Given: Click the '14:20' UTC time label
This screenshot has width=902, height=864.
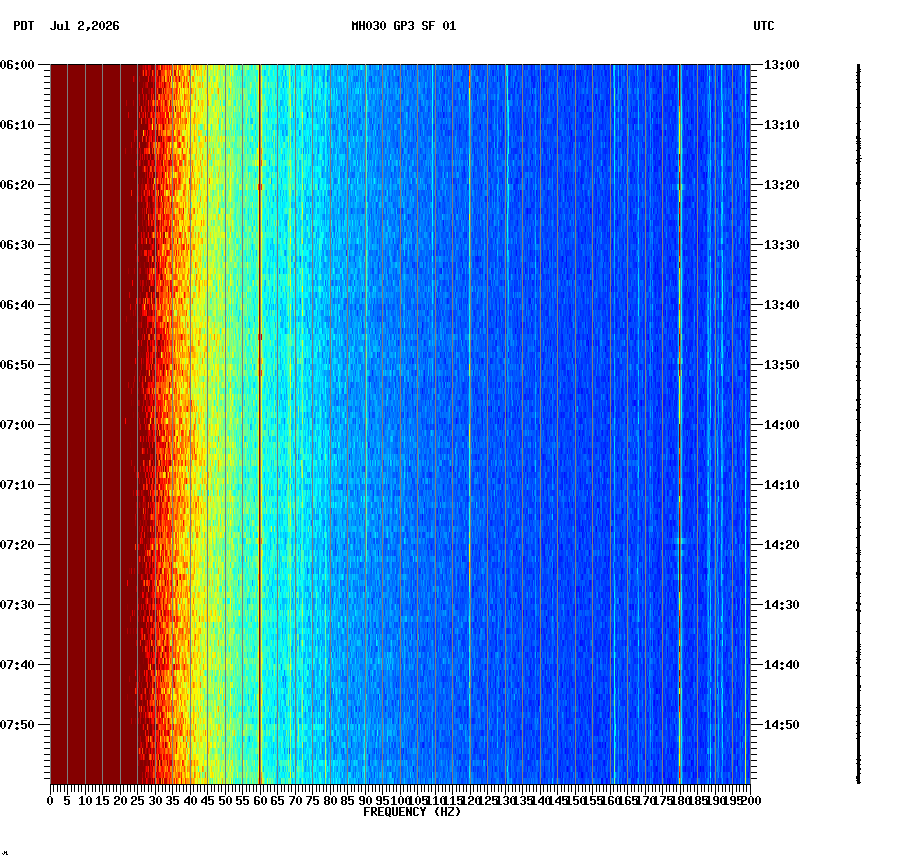Looking at the screenshot, I should coord(782,544).
